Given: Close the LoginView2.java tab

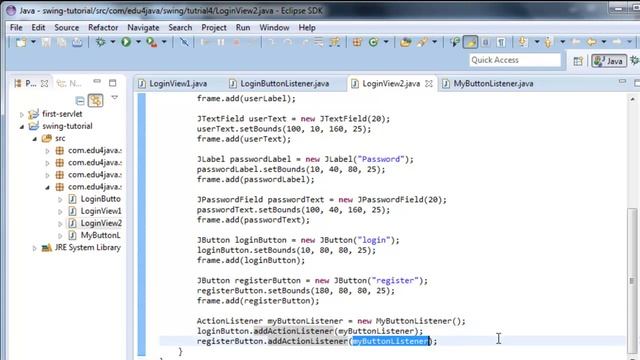Looking at the screenshot, I should pos(429,84).
